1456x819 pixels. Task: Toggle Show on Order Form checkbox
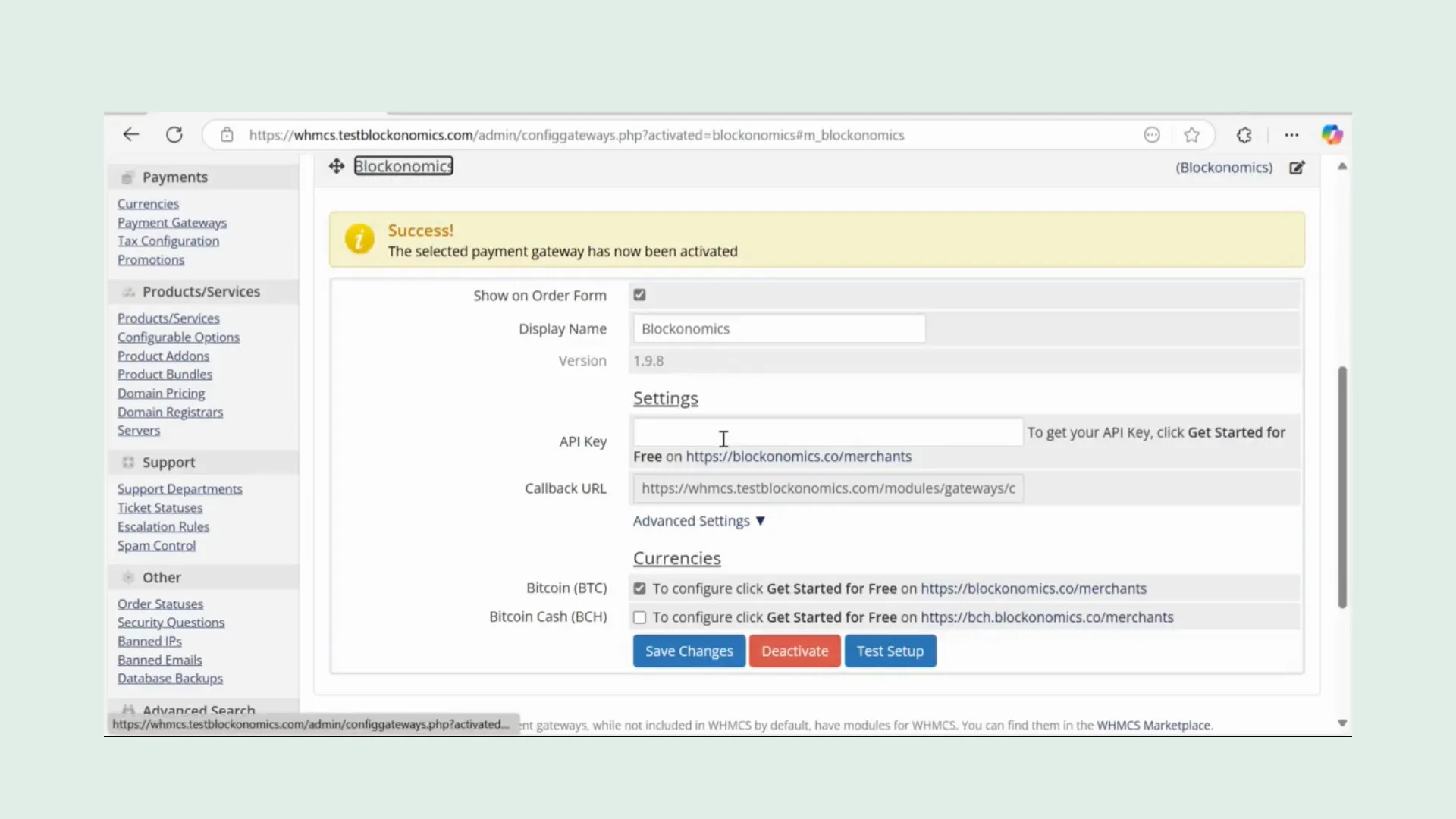coord(640,295)
